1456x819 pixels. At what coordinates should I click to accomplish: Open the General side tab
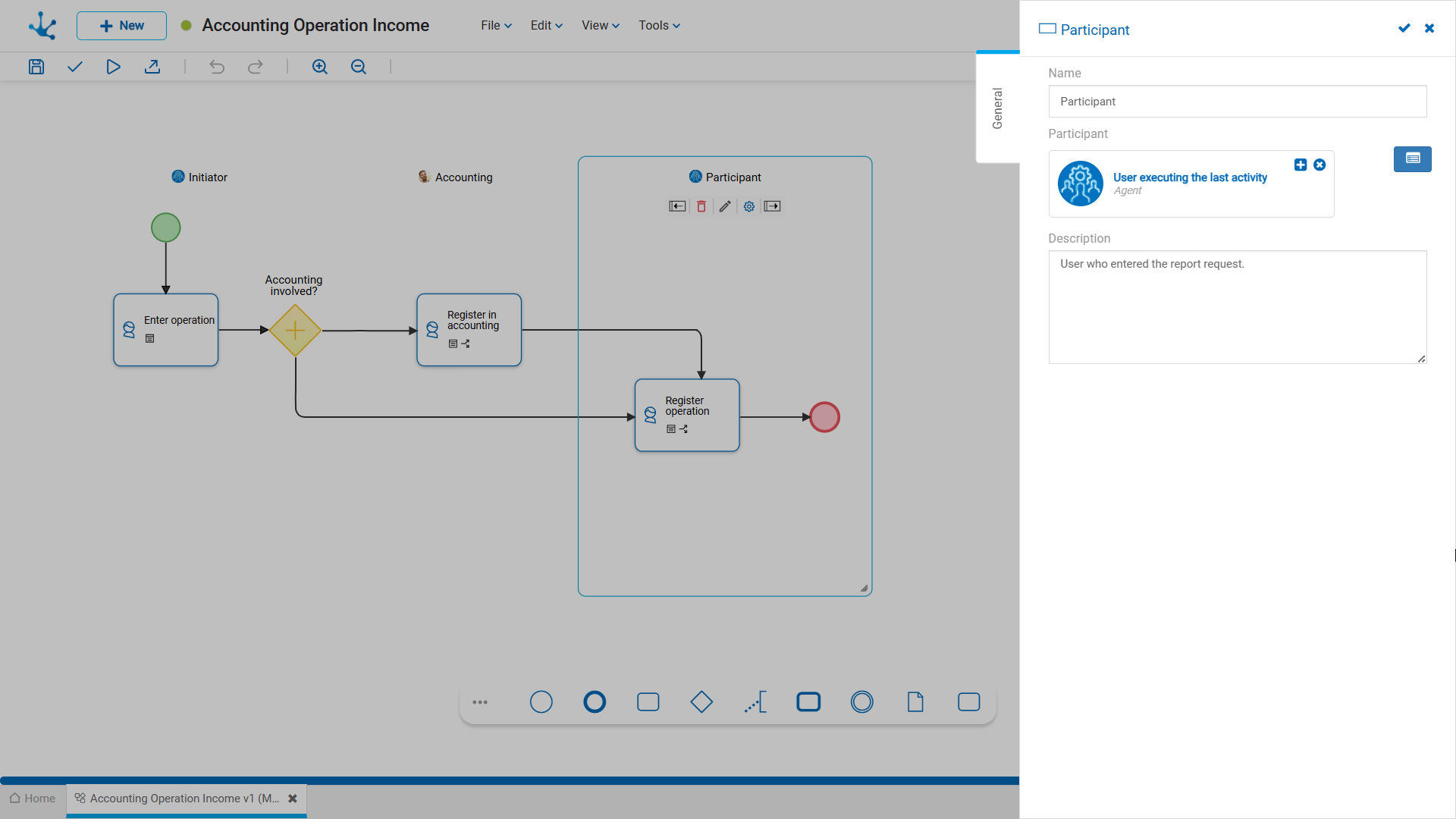[998, 108]
